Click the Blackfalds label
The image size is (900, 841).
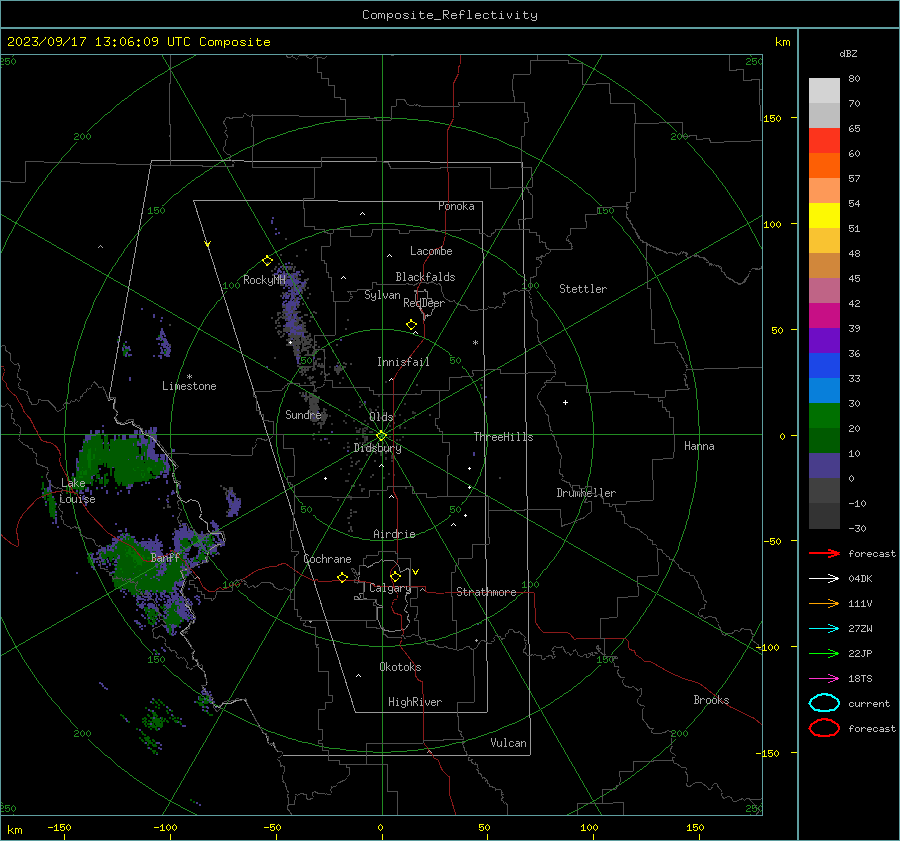425,277
